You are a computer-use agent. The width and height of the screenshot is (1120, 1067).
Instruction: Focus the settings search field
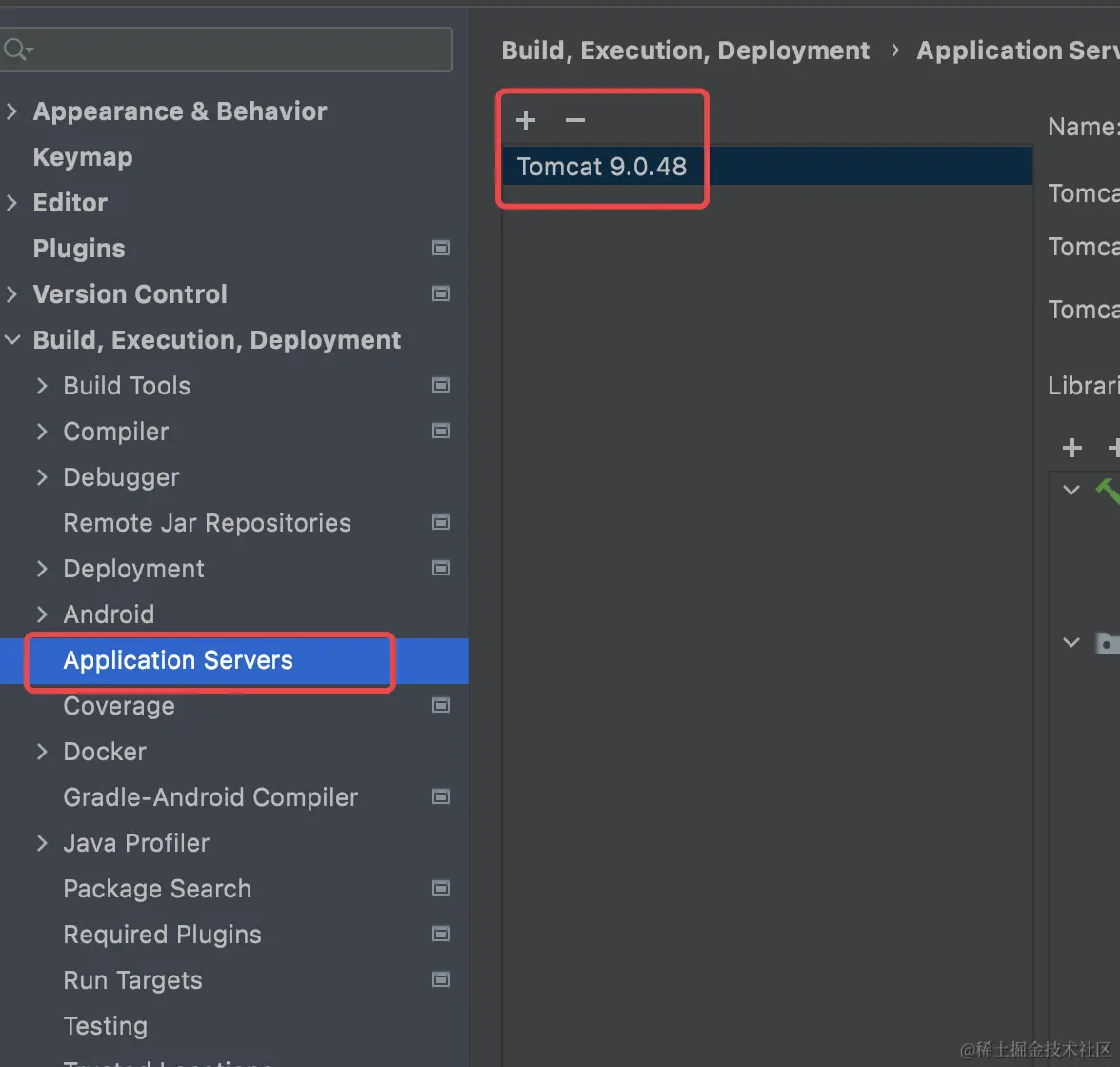pos(238,49)
